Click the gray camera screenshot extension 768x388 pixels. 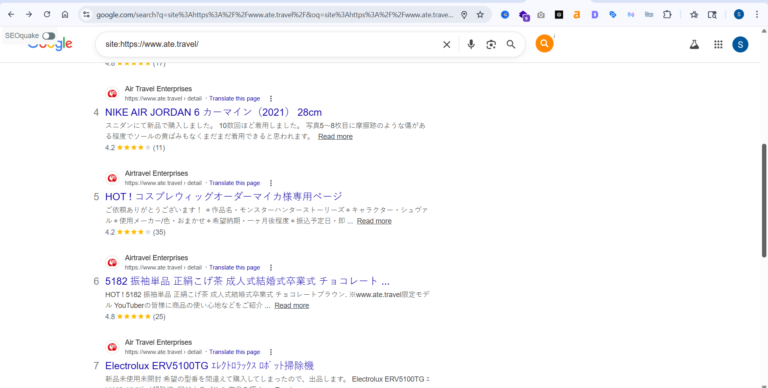(x=541, y=15)
